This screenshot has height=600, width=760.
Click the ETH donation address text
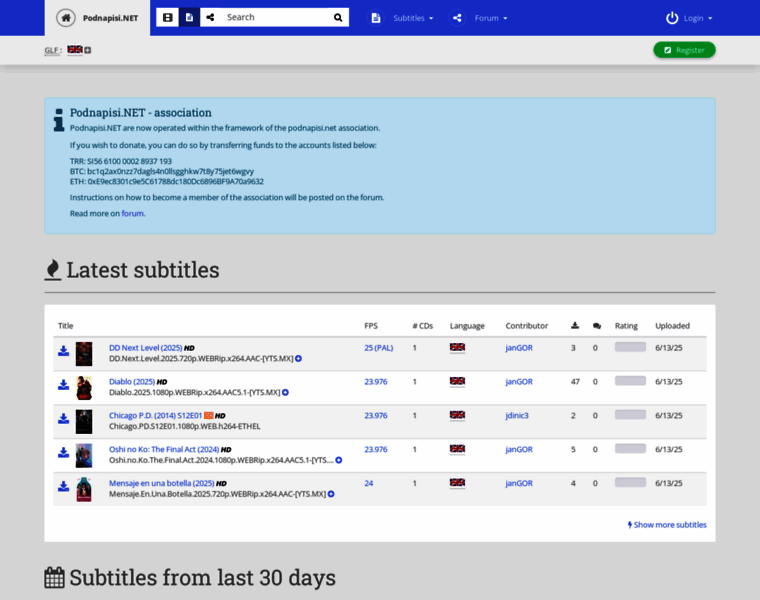tap(167, 182)
